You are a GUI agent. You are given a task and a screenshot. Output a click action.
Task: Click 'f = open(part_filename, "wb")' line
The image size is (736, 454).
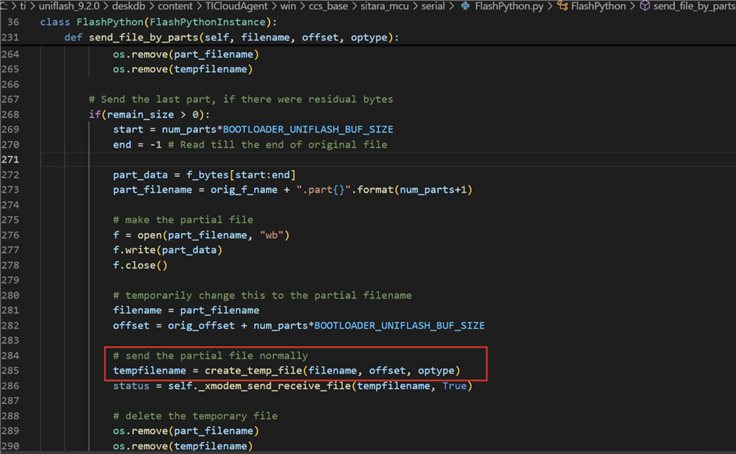point(201,235)
